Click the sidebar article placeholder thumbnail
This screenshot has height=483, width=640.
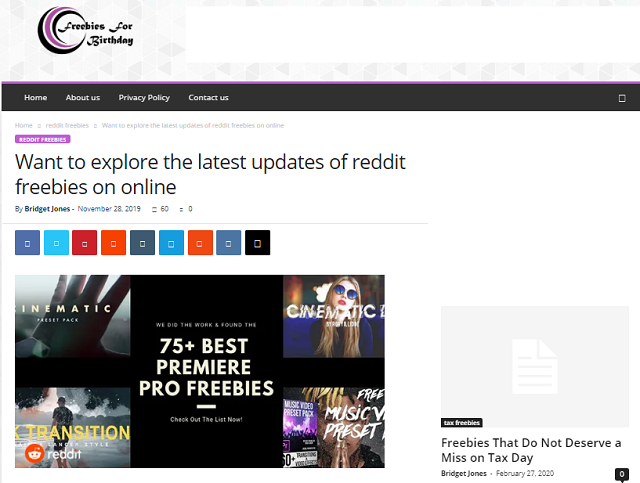tap(534, 367)
